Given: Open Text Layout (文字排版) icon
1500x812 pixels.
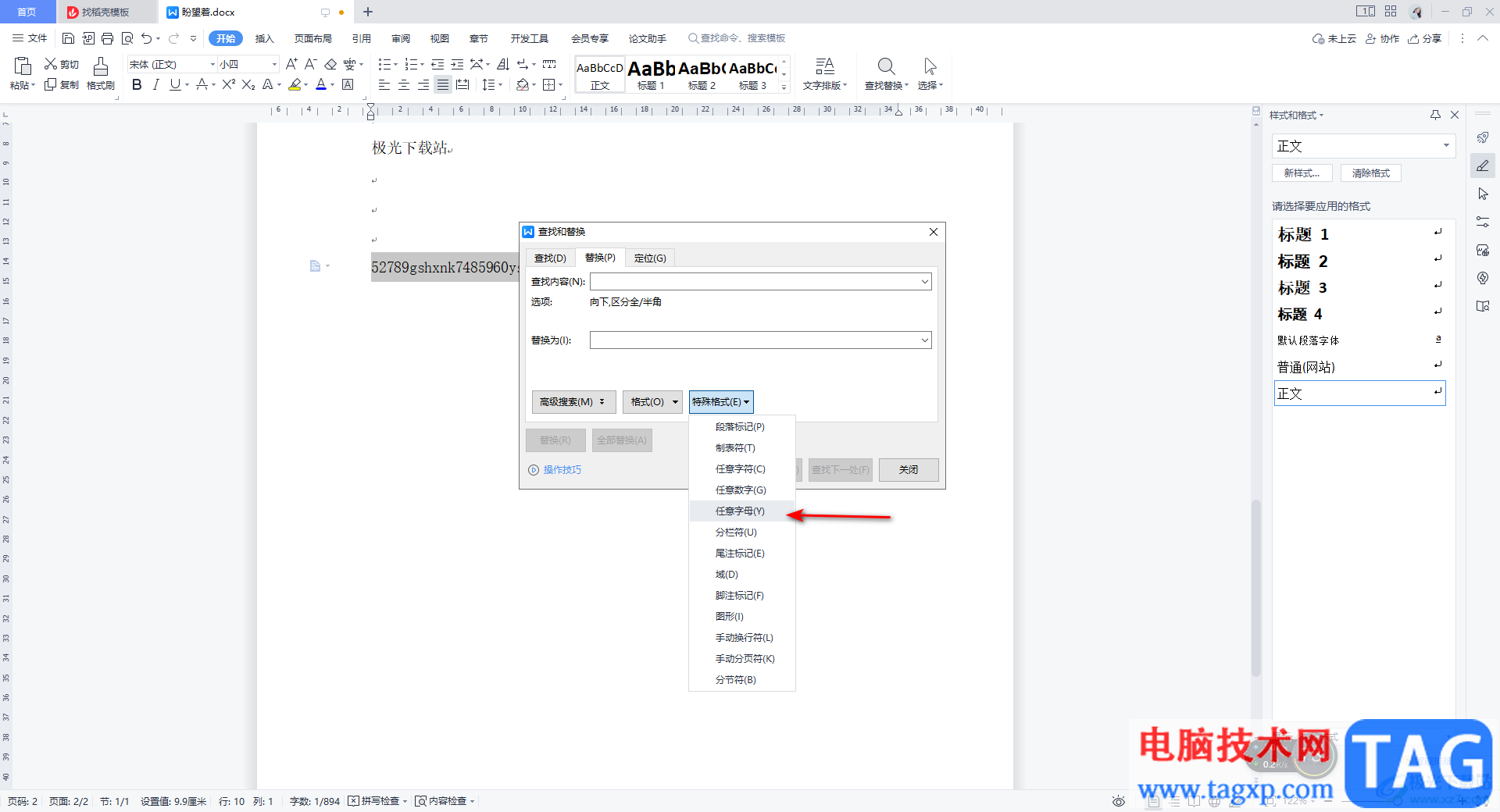Looking at the screenshot, I should (x=825, y=66).
